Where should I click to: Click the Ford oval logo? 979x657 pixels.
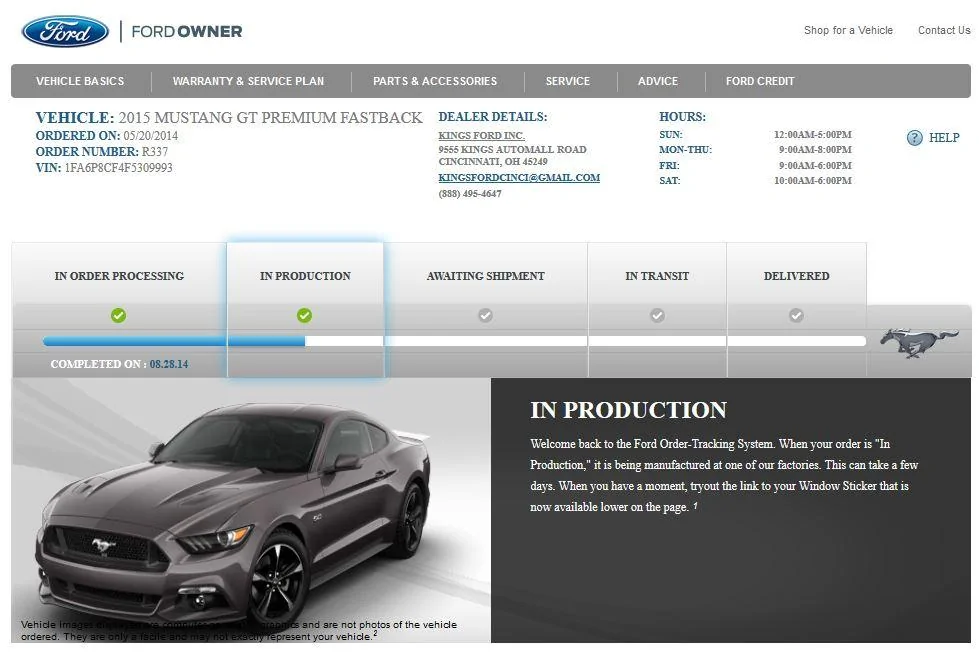click(x=66, y=31)
